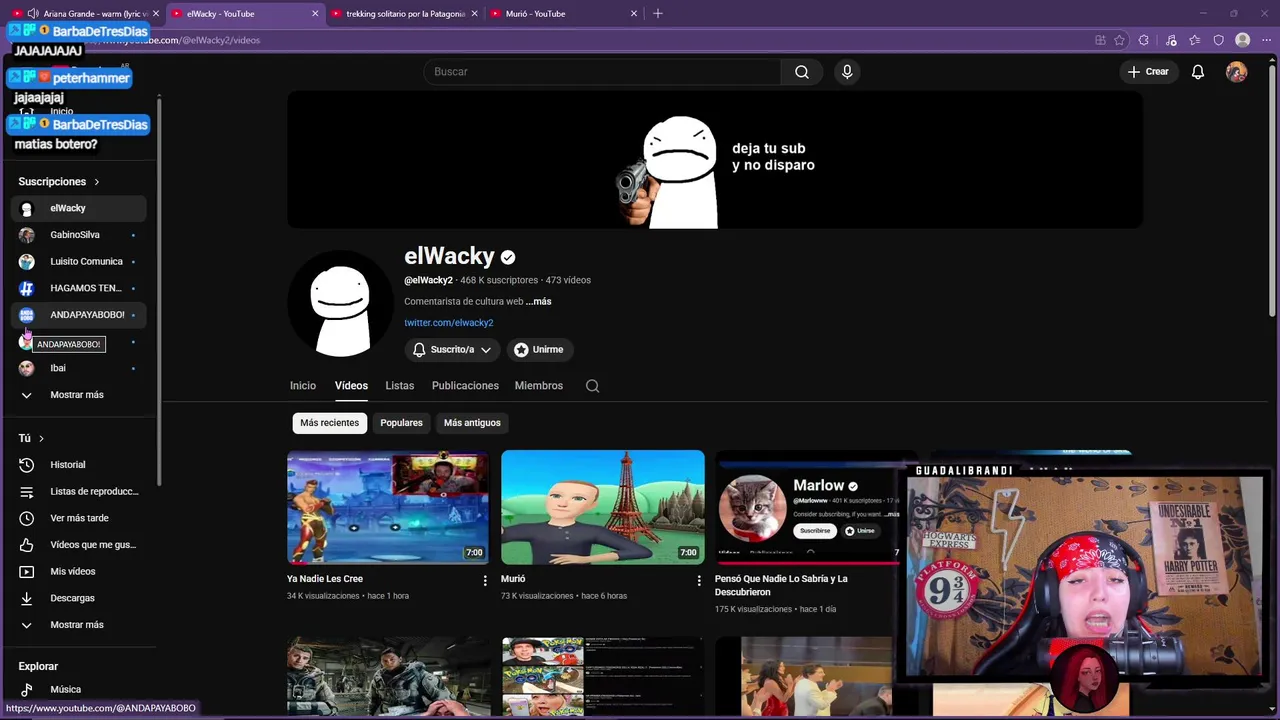The height and width of the screenshot is (720, 1280).
Task: Select Más recientes filter chip
Action: [x=329, y=423]
